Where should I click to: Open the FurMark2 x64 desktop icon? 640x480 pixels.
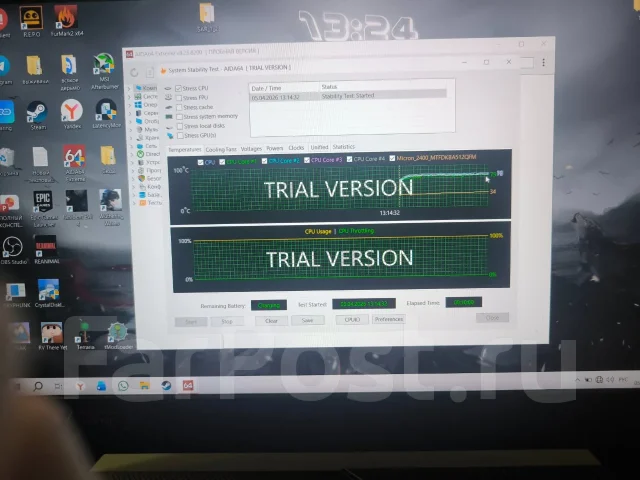click(66, 20)
